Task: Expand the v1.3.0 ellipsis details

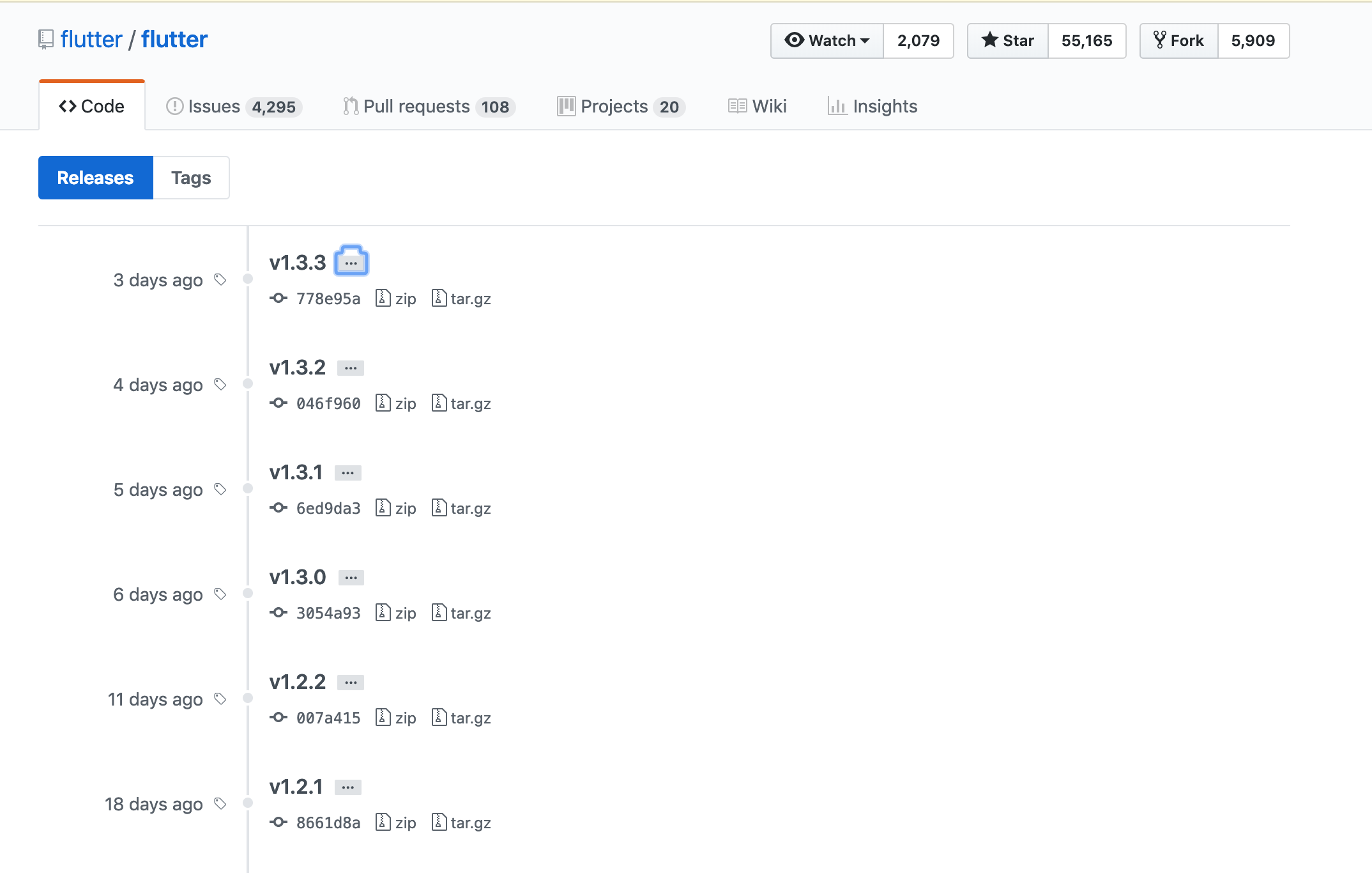Action: point(351,578)
